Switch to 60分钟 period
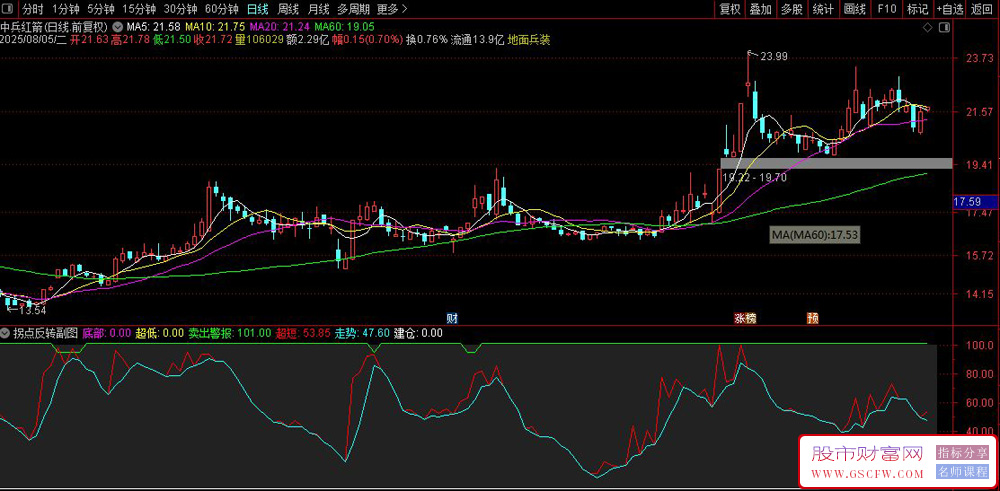 click(x=222, y=9)
